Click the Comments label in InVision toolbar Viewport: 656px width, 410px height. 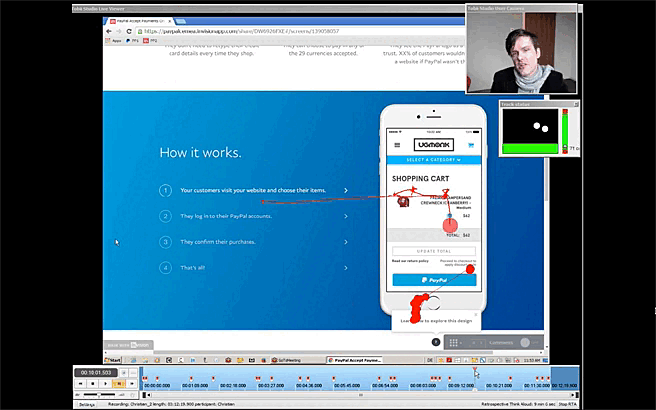pyautogui.click(x=501, y=343)
